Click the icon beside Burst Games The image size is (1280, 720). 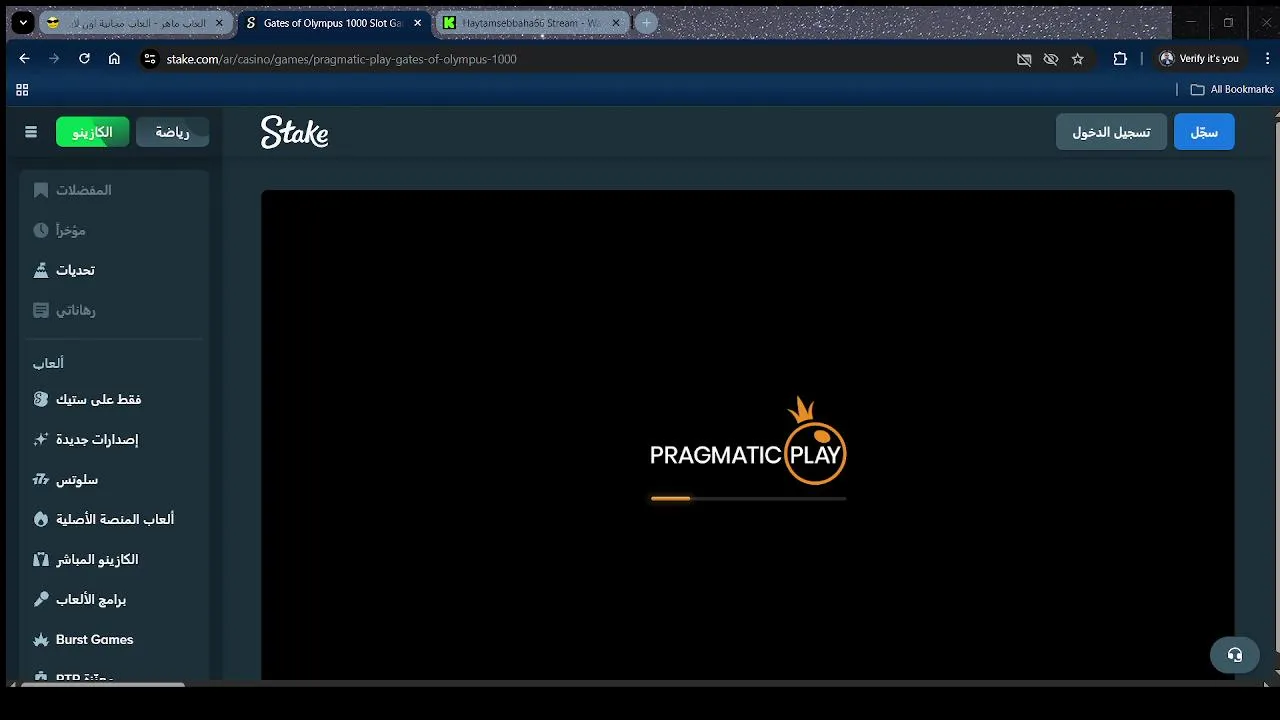coord(41,639)
